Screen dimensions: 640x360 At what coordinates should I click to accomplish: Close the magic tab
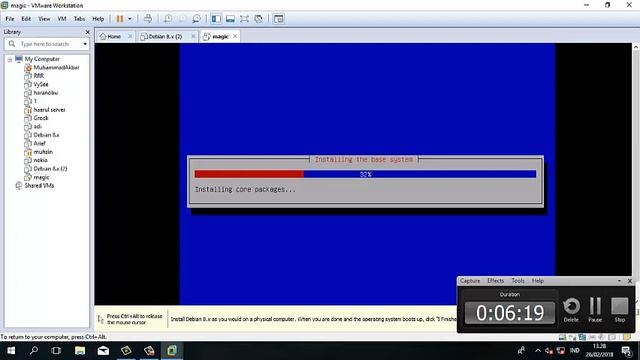pyautogui.click(x=235, y=36)
